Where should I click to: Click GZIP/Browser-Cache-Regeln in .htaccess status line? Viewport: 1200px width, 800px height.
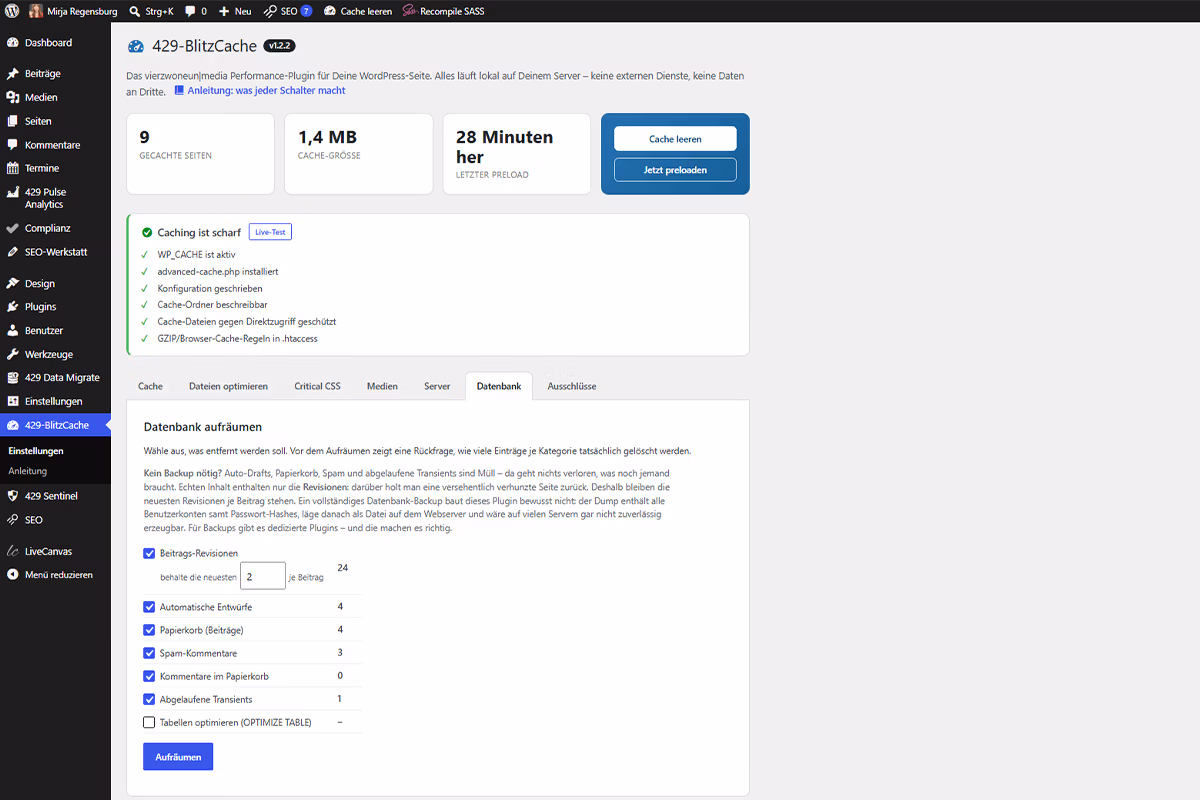237,339
